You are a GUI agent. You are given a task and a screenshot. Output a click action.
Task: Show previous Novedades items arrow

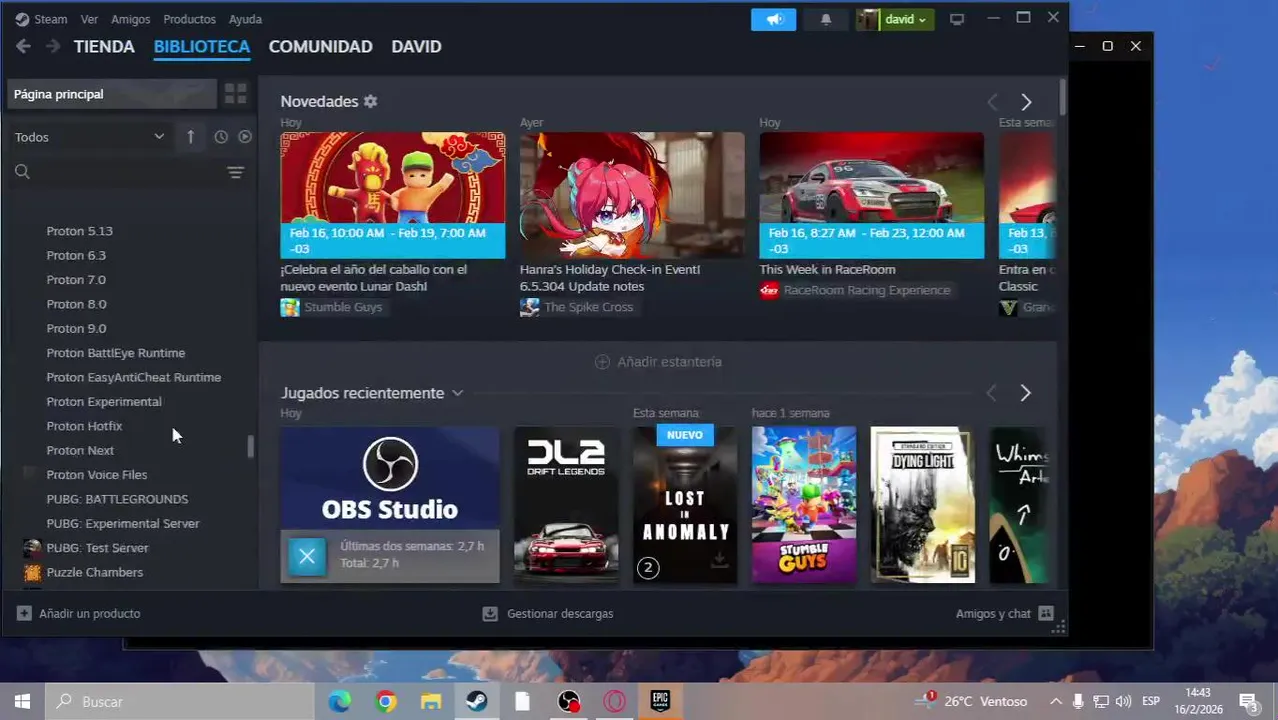coord(992,102)
